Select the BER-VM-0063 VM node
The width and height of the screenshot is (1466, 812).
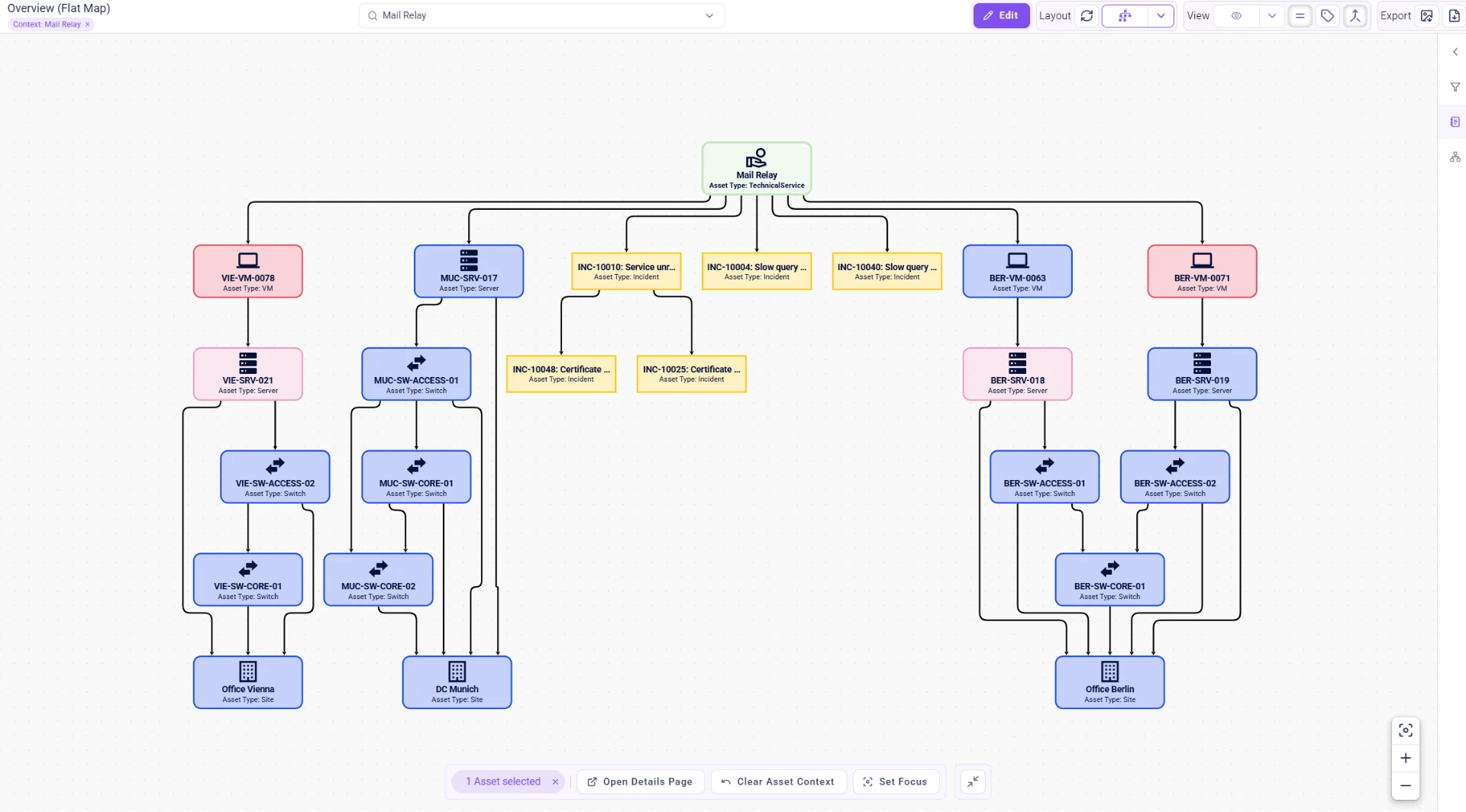(x=1017, y=271)
